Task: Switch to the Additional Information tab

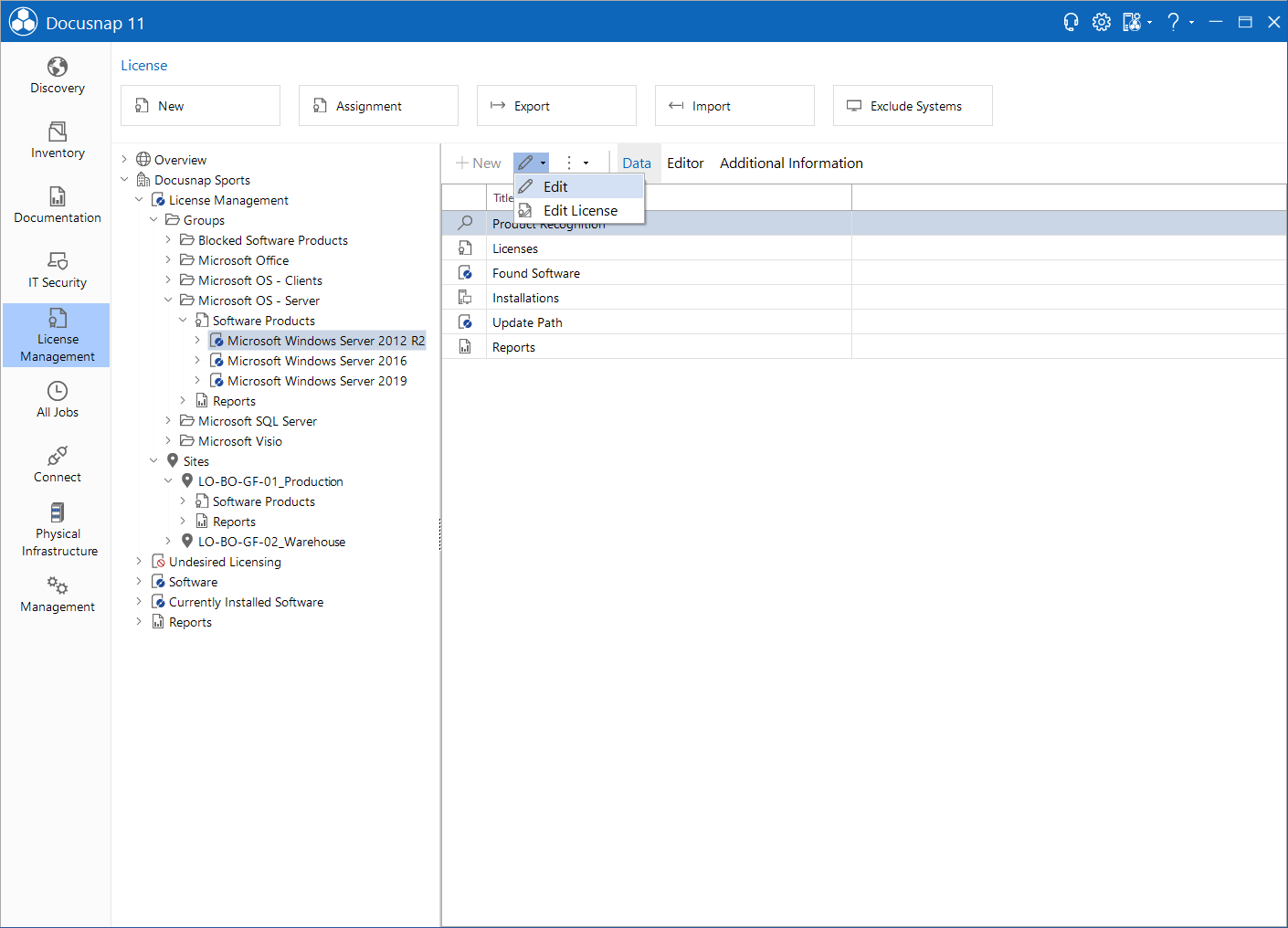Action: [x=791, y=163]
